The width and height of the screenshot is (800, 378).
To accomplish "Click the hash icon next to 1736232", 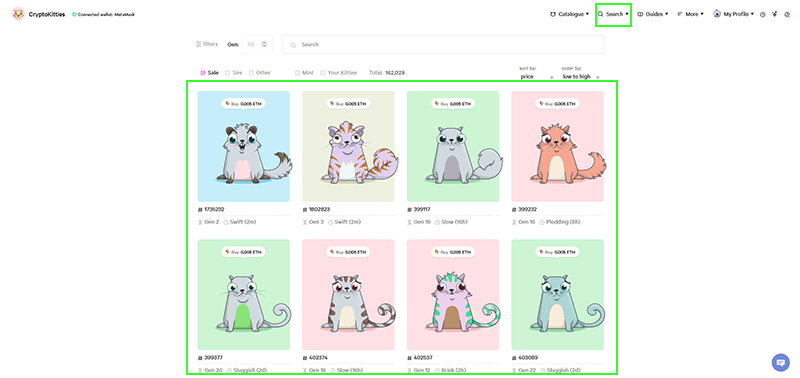I will point(200,210).
